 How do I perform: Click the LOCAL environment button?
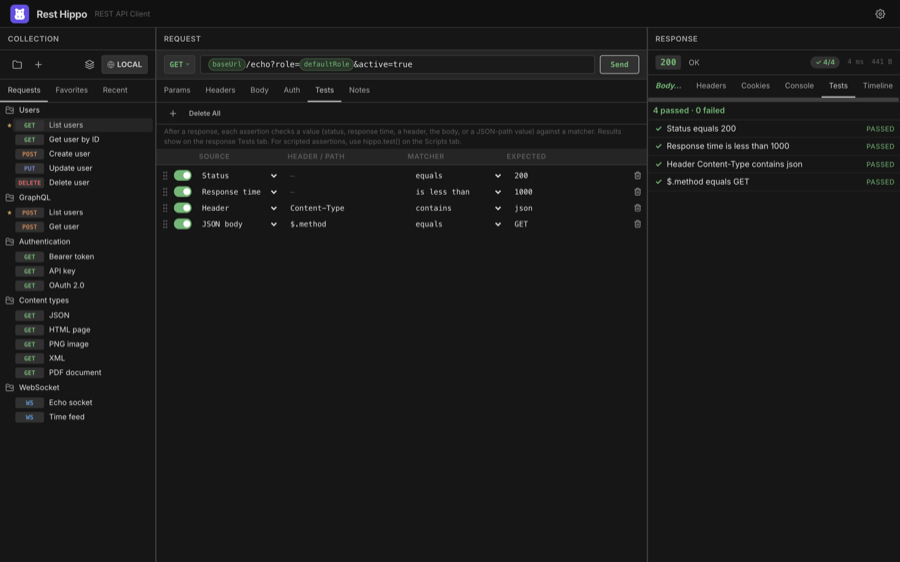(125, 64)
